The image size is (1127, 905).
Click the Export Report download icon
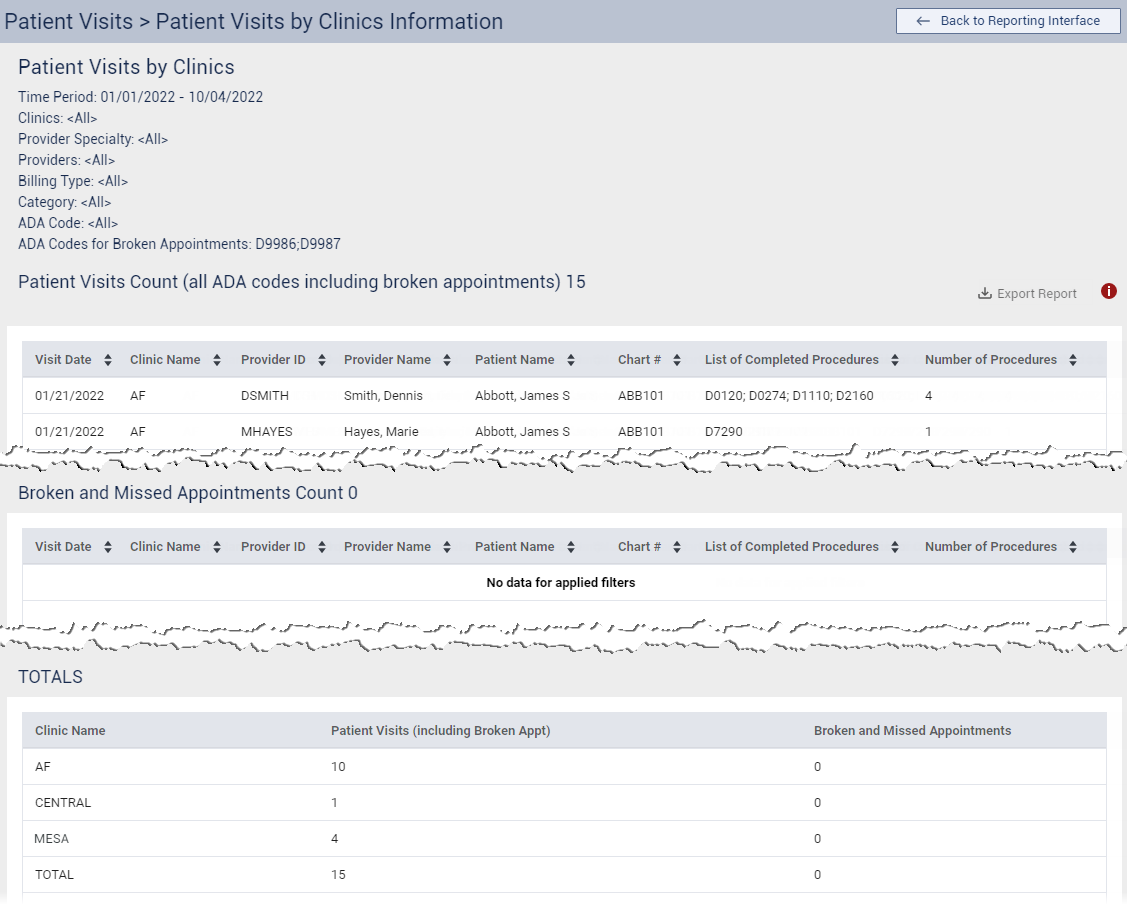[984, 294]
